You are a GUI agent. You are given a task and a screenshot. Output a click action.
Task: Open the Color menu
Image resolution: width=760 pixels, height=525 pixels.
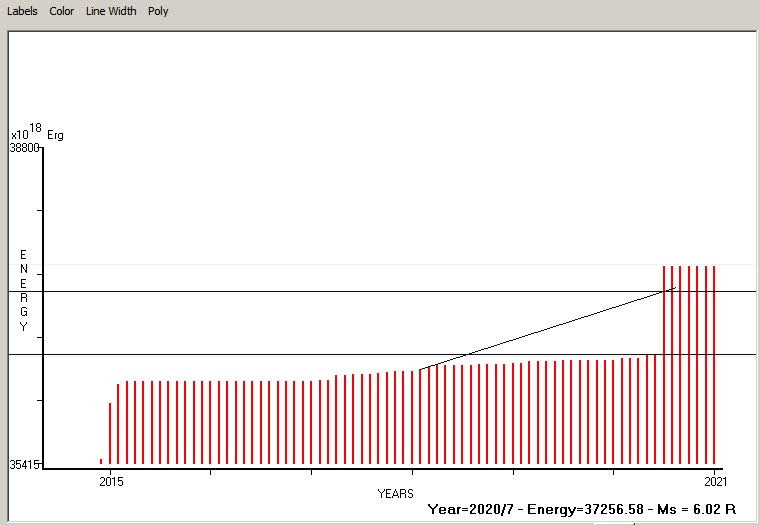point(62,11)
